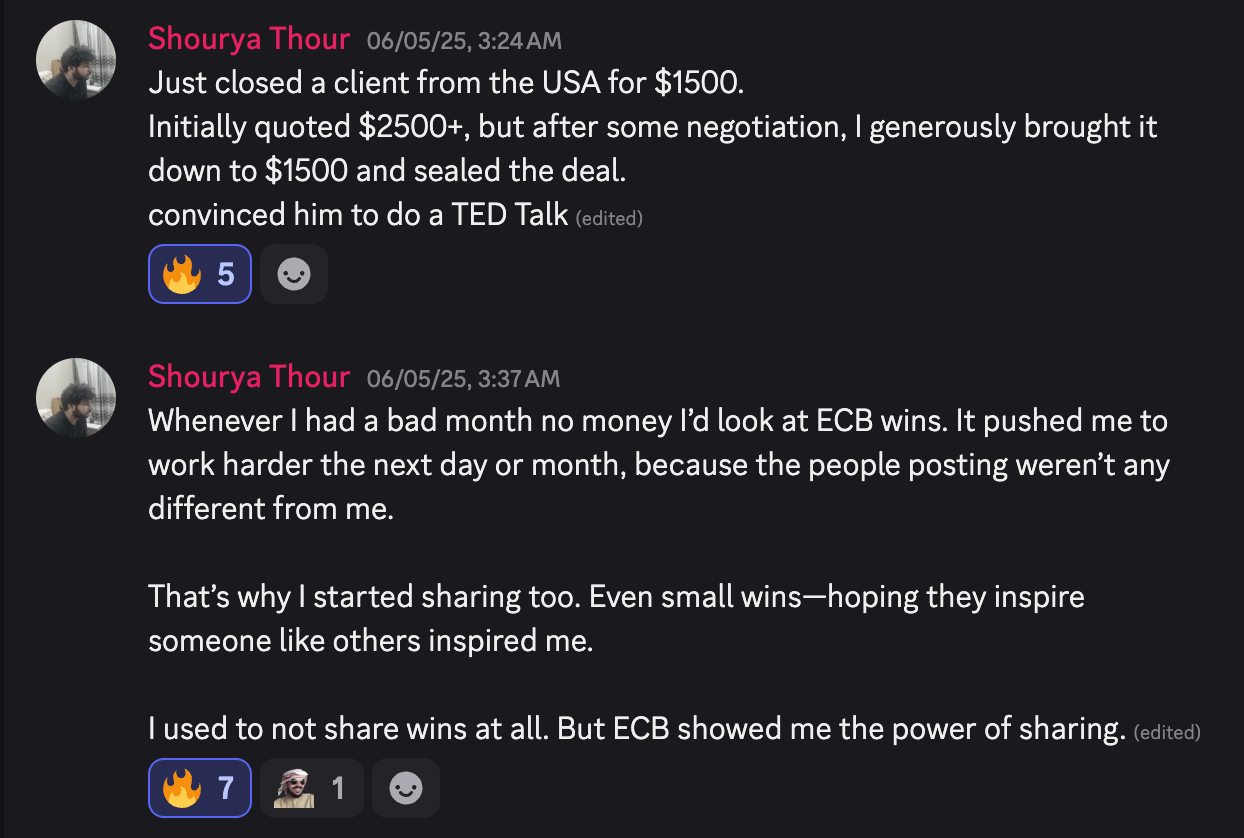The width and height of the screenshot is (1244, 838).
Task: Click the text 'That's why I started sharing too'
Action: [364, 597]
